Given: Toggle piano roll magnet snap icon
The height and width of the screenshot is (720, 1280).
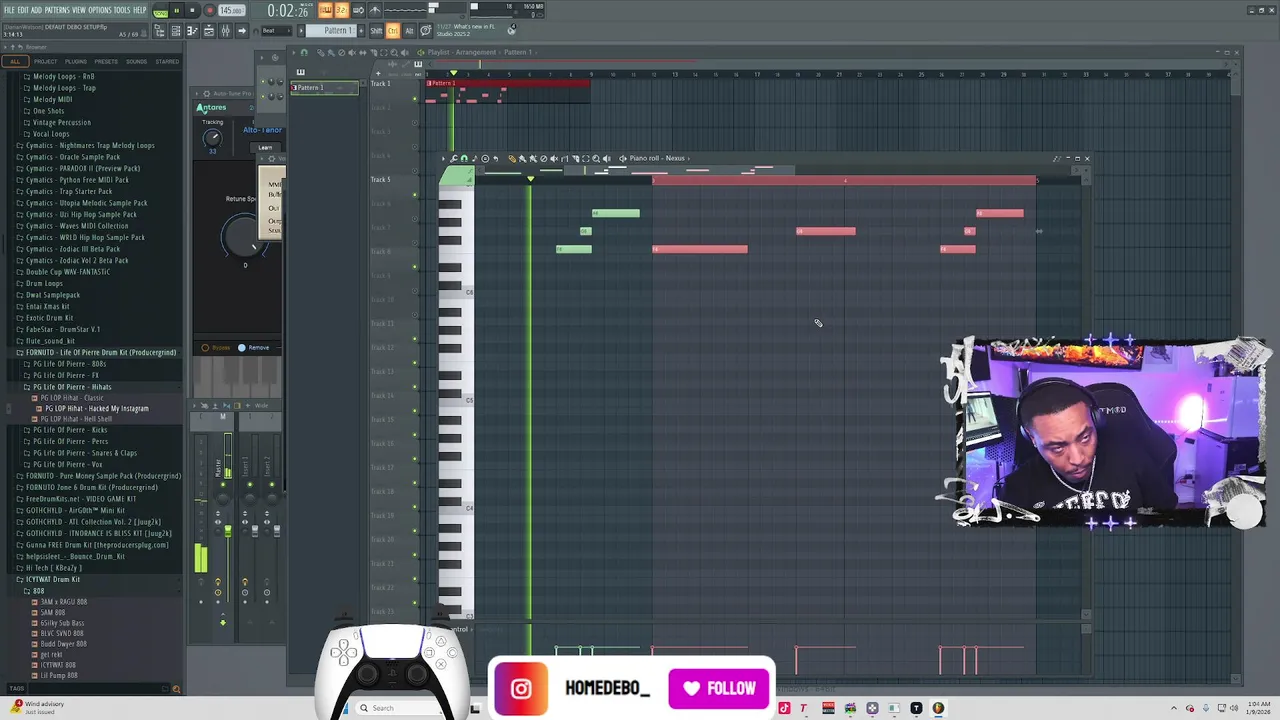Looking at the screenshot, I should pos(464,158).
